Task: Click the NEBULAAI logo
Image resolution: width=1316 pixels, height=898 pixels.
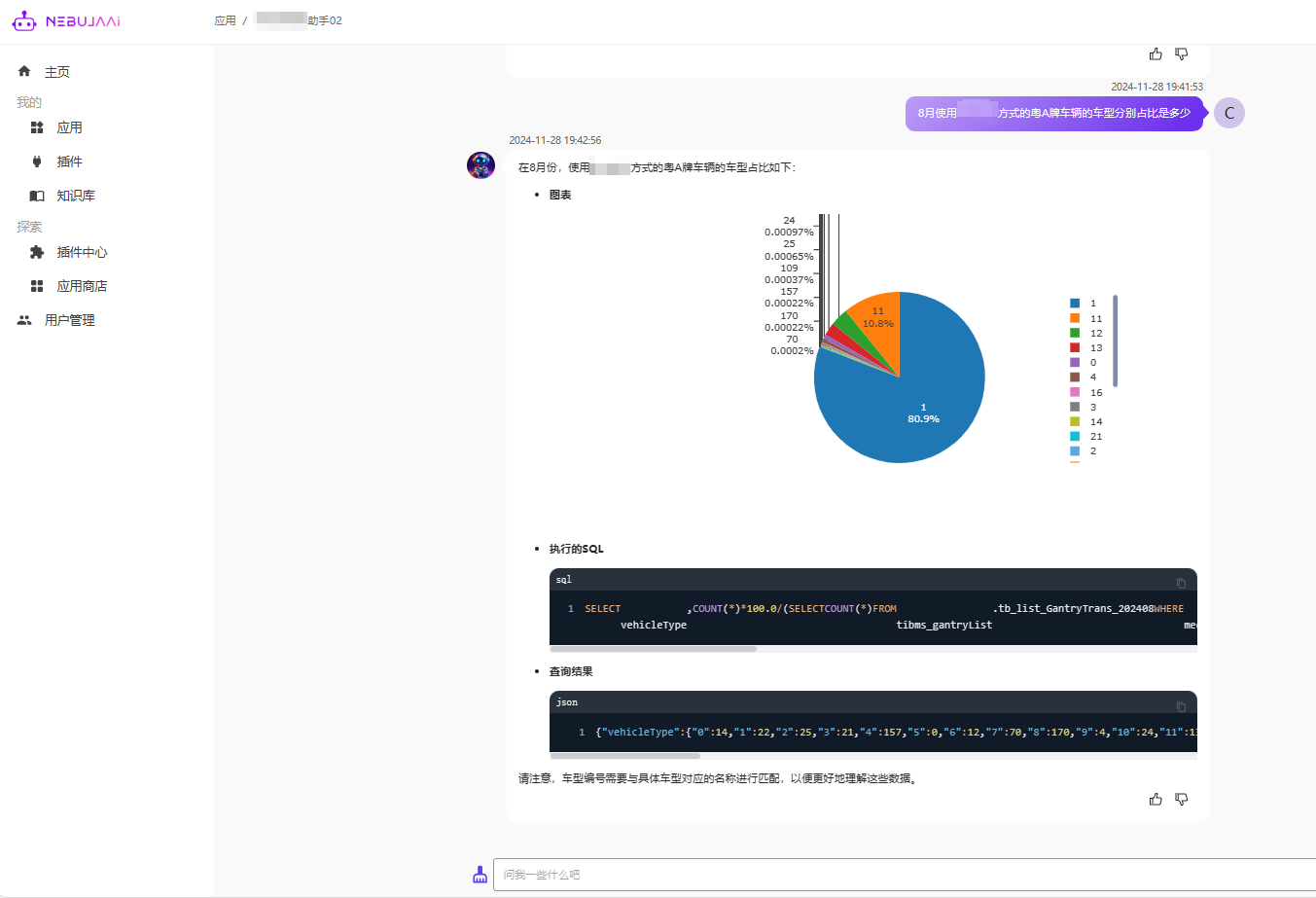Action: [x=66, y=20]
